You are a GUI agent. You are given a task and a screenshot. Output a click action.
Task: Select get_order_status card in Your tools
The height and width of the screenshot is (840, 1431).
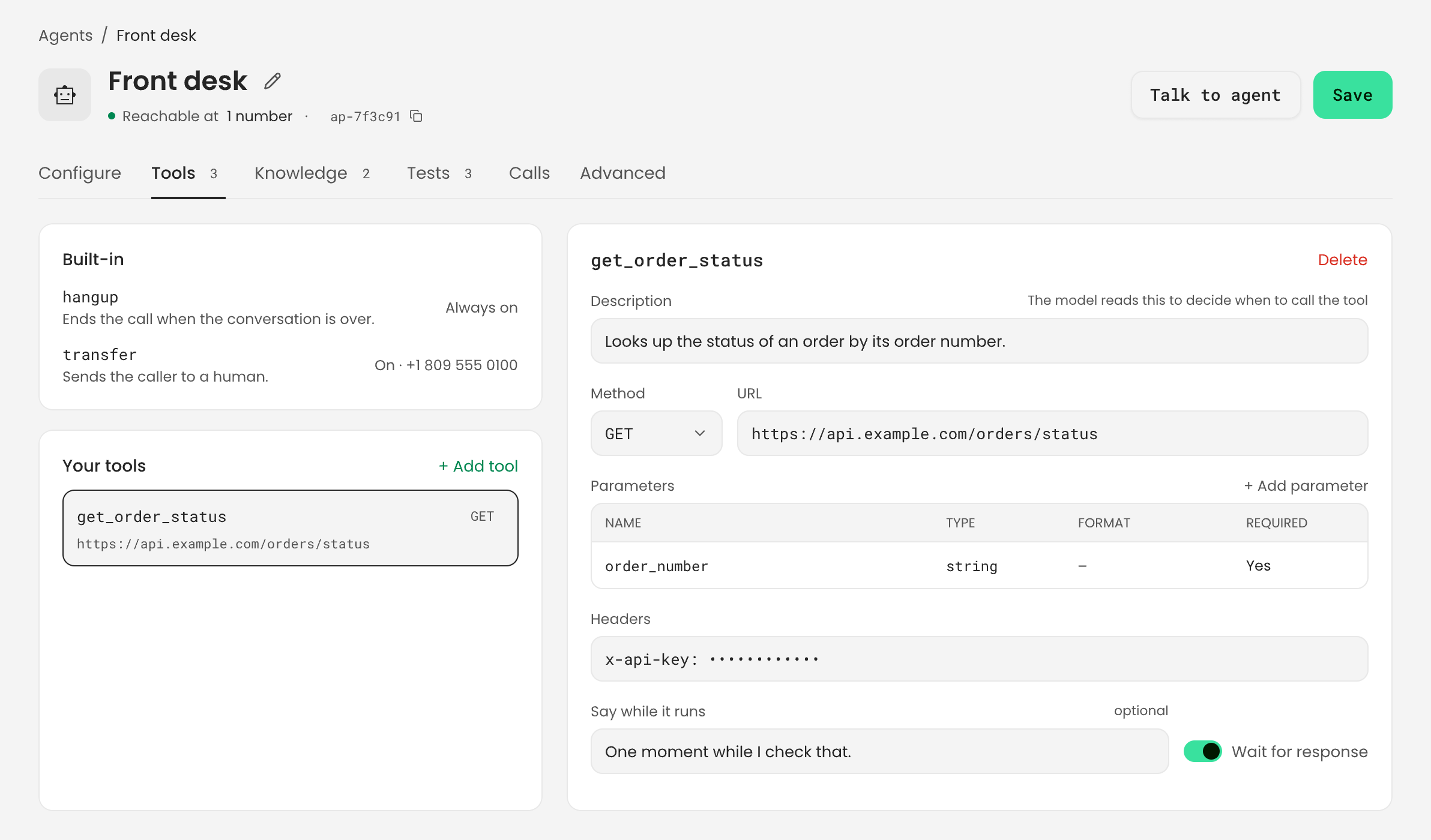[291, 528]
